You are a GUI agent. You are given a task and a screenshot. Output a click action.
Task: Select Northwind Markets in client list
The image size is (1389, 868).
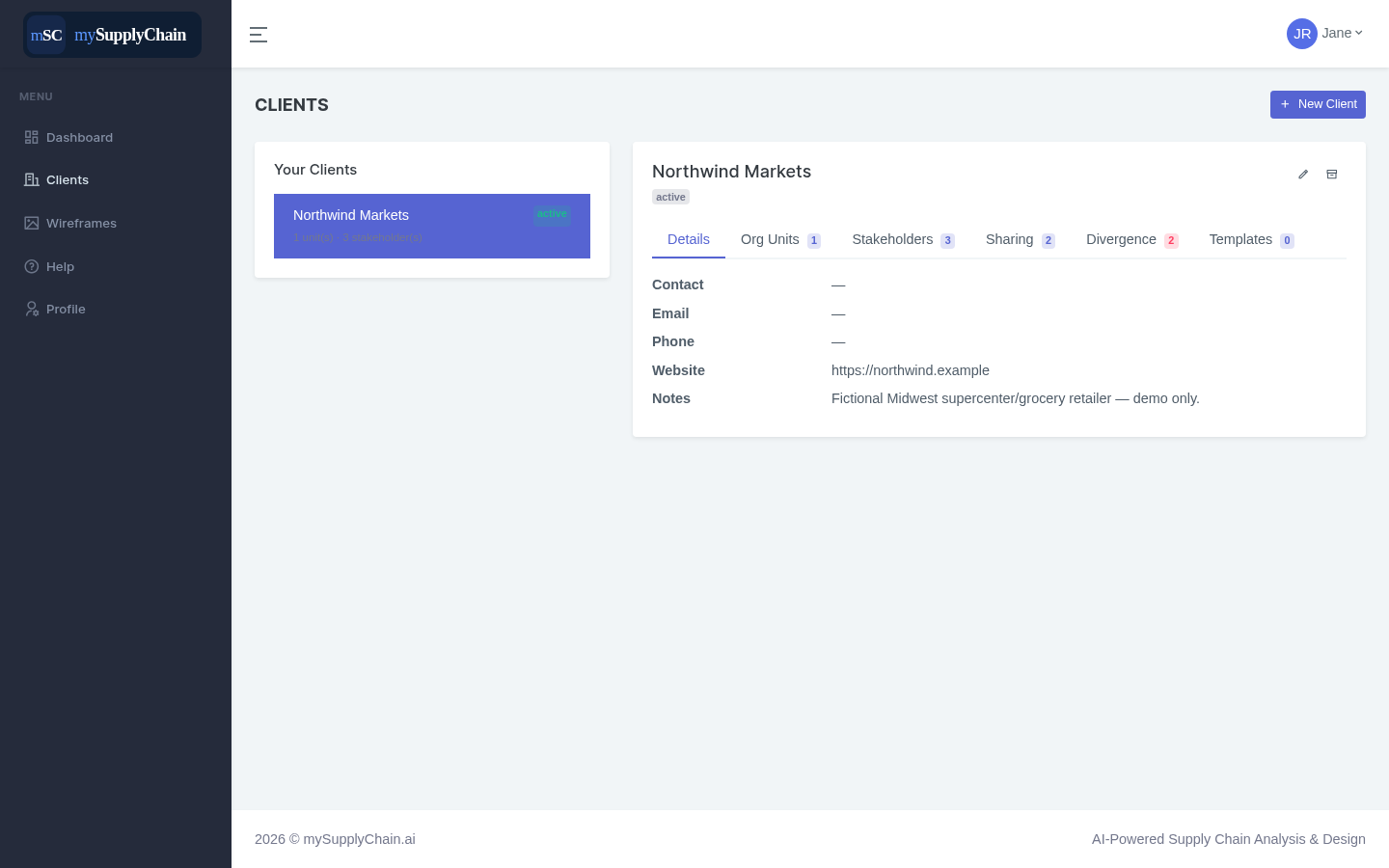432,226
